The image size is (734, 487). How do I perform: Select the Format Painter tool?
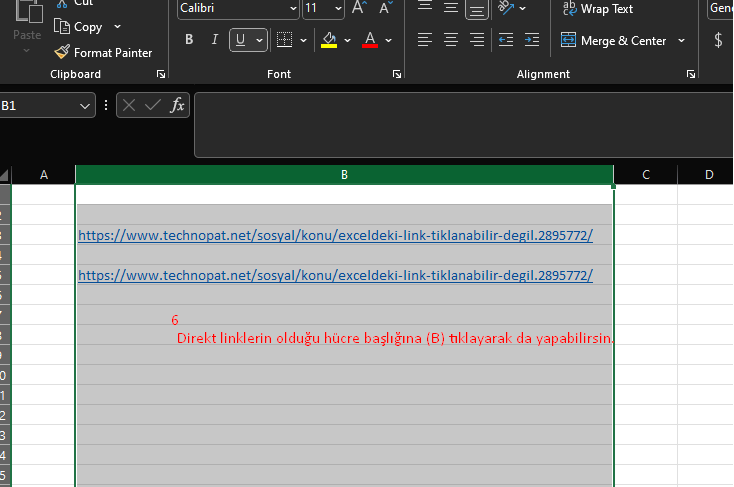tap(103, 52)
